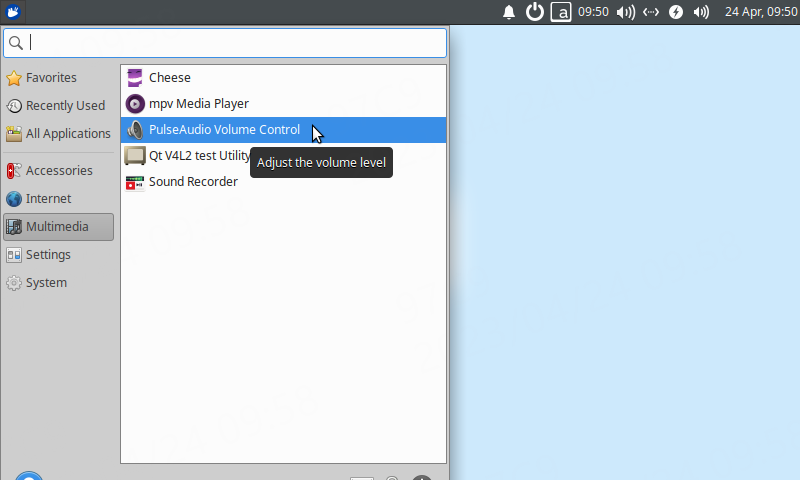The image size is (800, 480).
Task: Open the power manager lightning icon
Action: point(676,12)
